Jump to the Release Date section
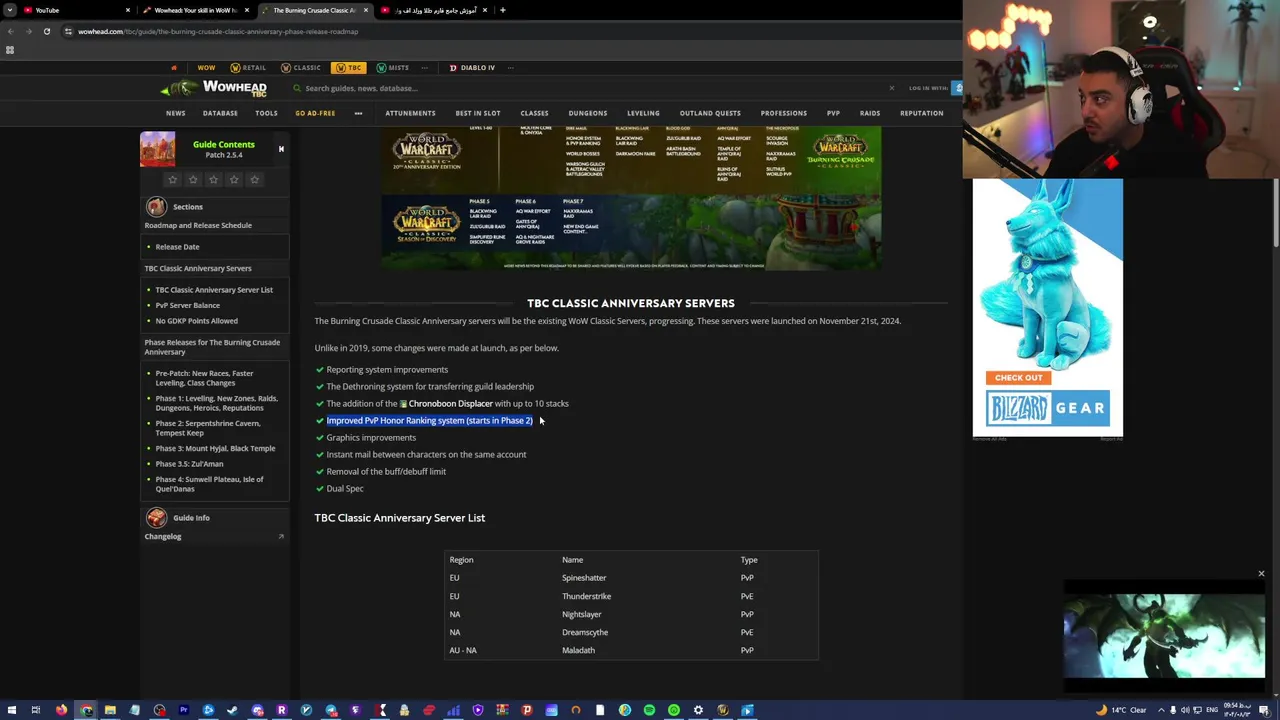 177,247
